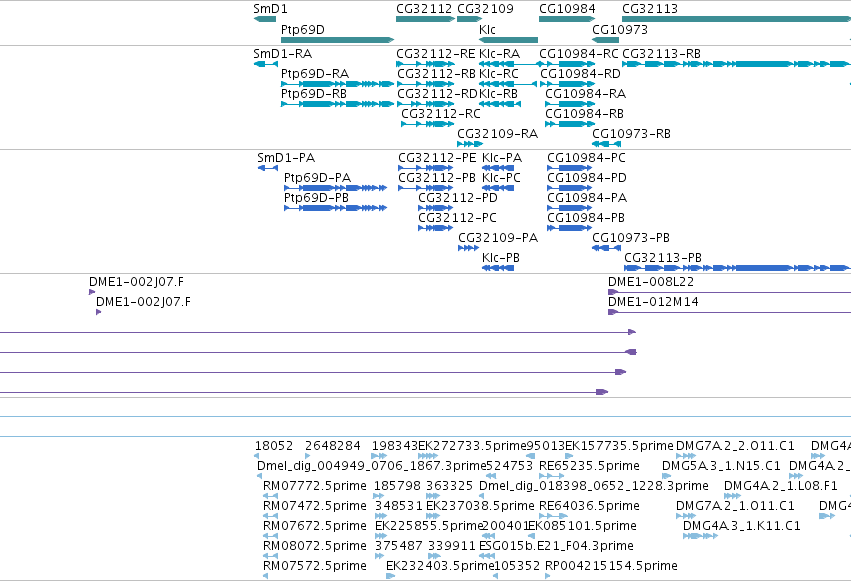Select the CG32112-PB protein feature
Screen dimensions: 851x581
(x=426, y=188)
